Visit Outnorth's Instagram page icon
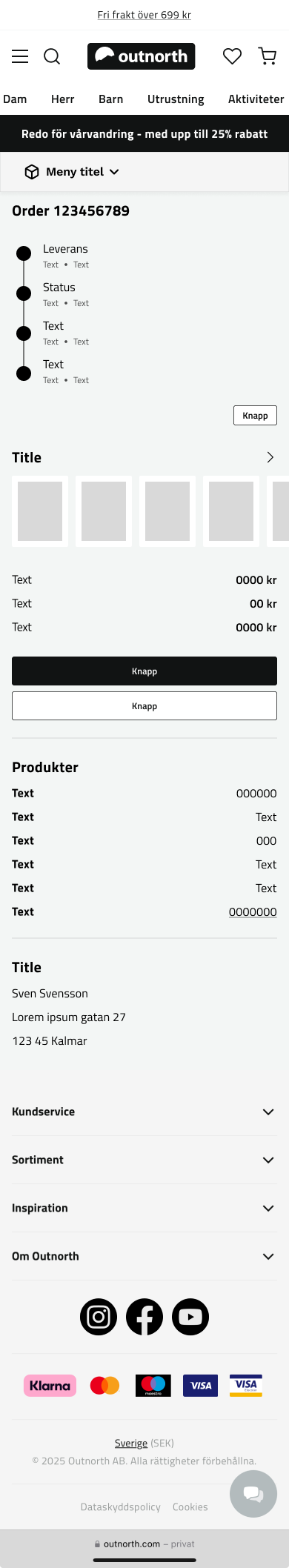The width and height of the screenshot is (289, 1568). (x=99, y=1317)
